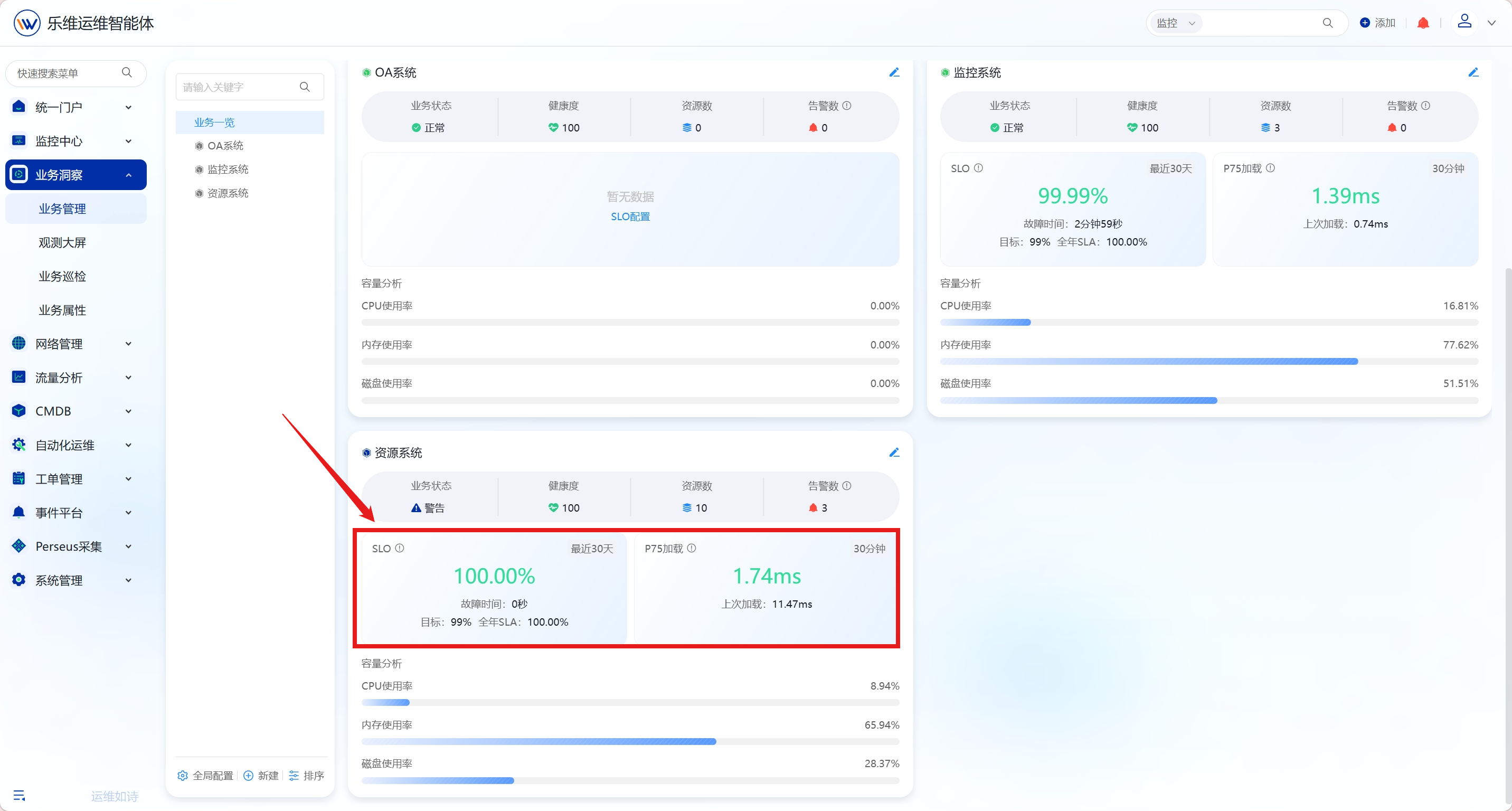Select the 业务管理 submenu item

click(75, 209)
